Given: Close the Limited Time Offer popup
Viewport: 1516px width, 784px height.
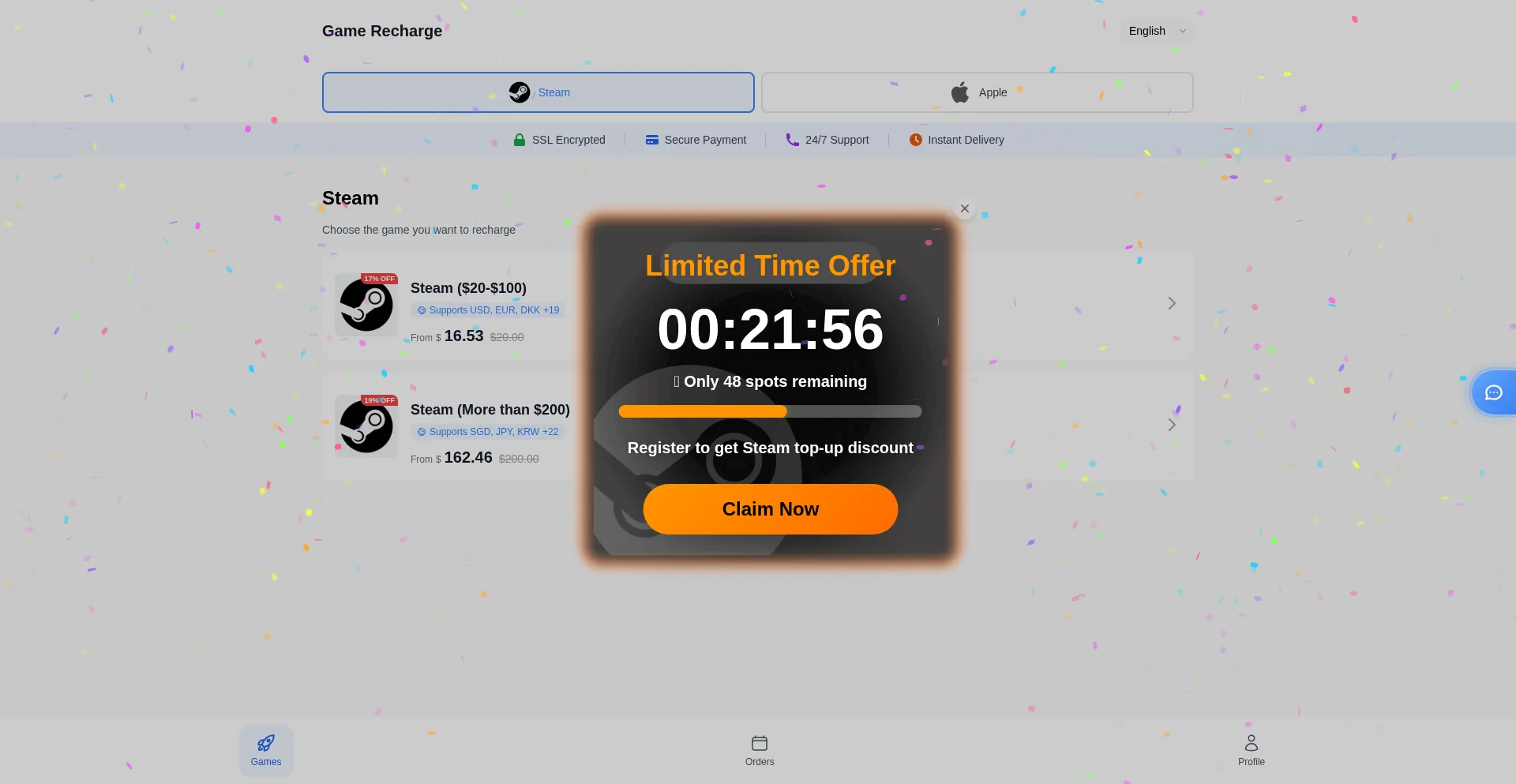Looking at the screenshot, I should click(x=964, y=208).
